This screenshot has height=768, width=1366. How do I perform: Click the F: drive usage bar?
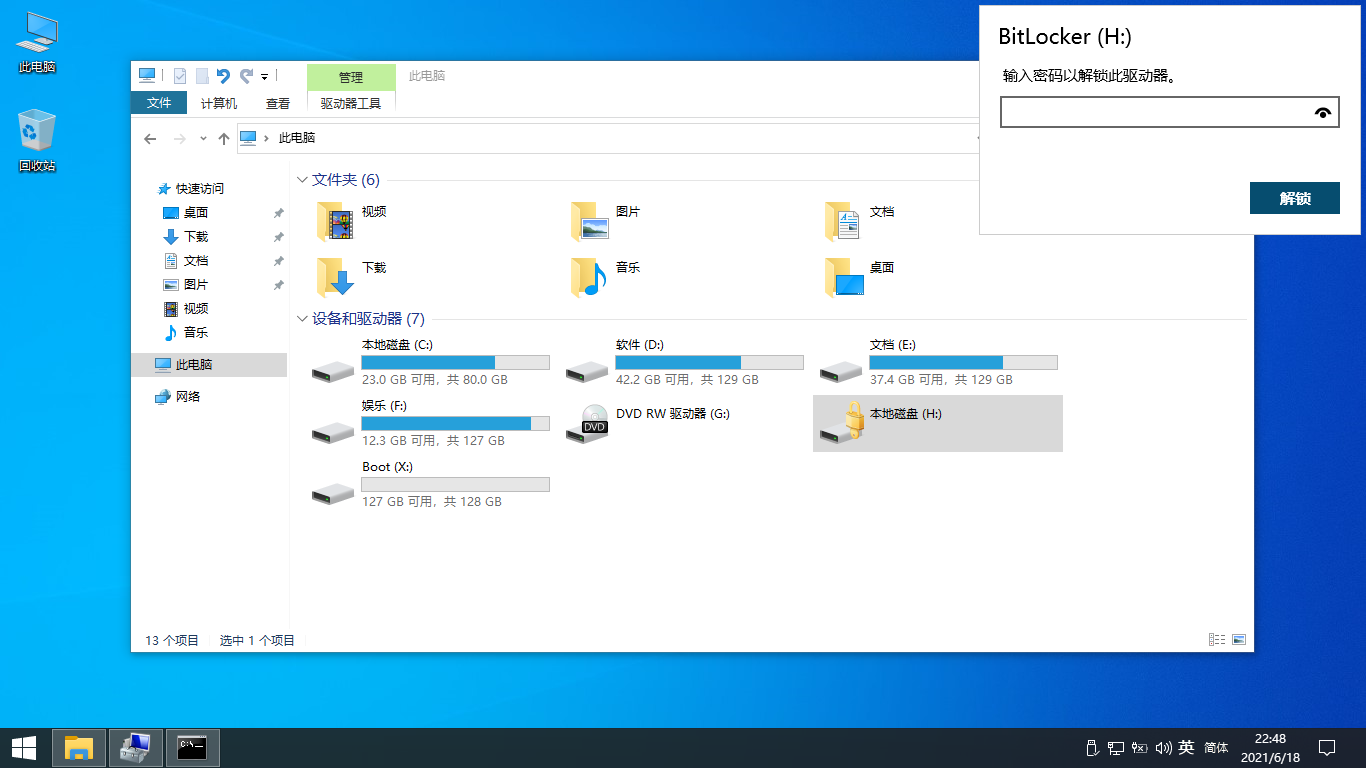pyautogui.click(x=455, y=423)
